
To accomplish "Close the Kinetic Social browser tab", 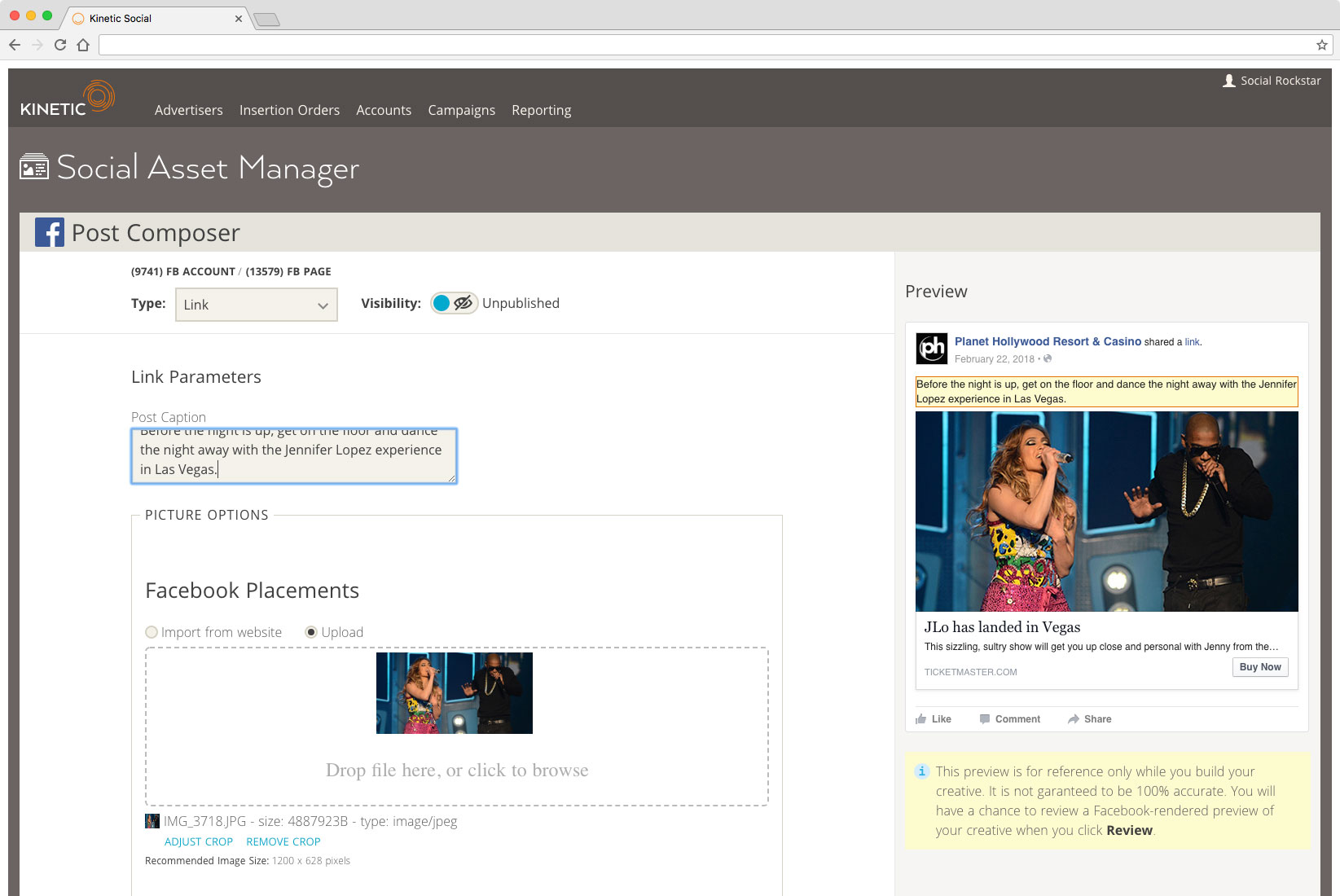I will pyautogui.click(x=239, y=18).
